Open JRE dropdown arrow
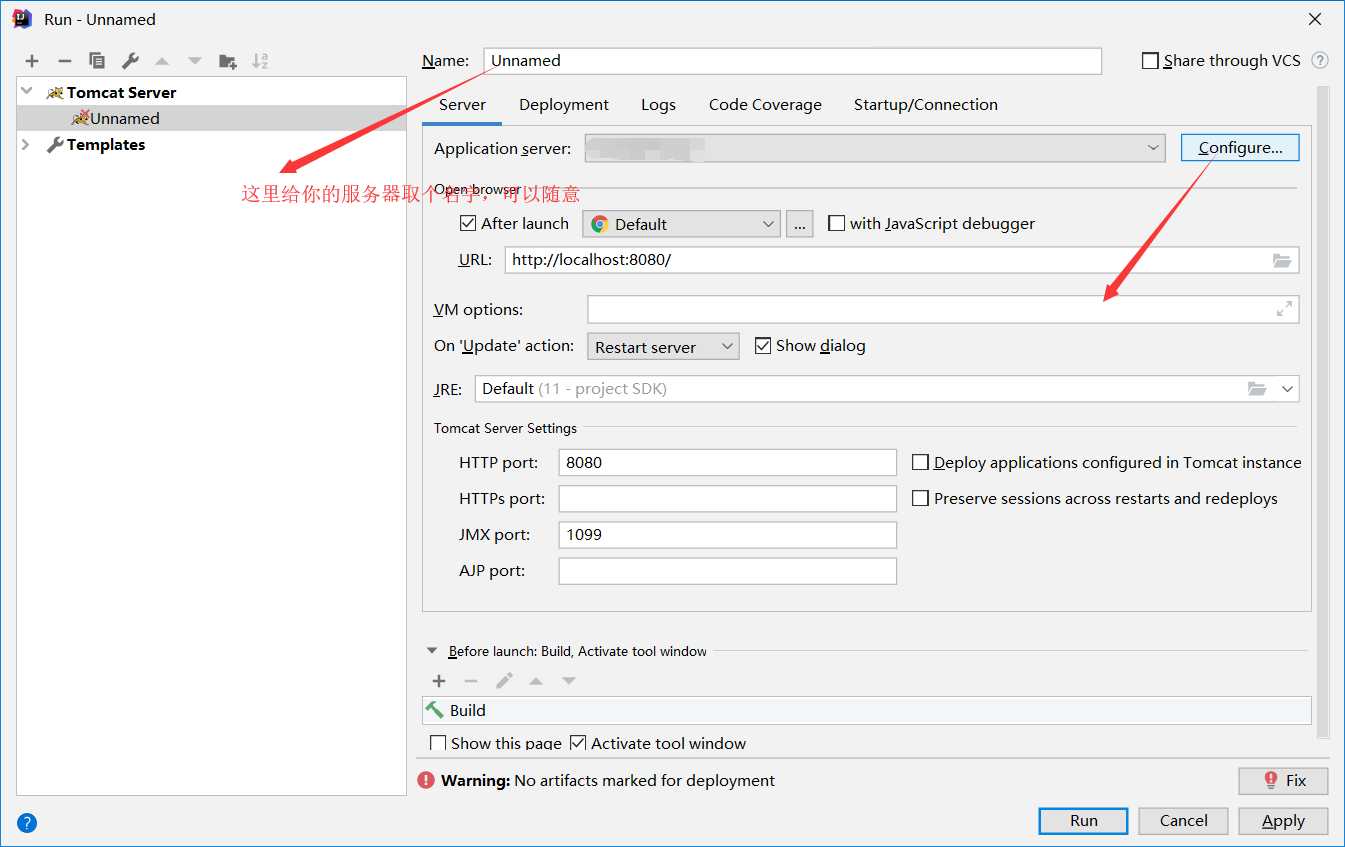Screen dimensions: 1345x847 point(1286,389)
